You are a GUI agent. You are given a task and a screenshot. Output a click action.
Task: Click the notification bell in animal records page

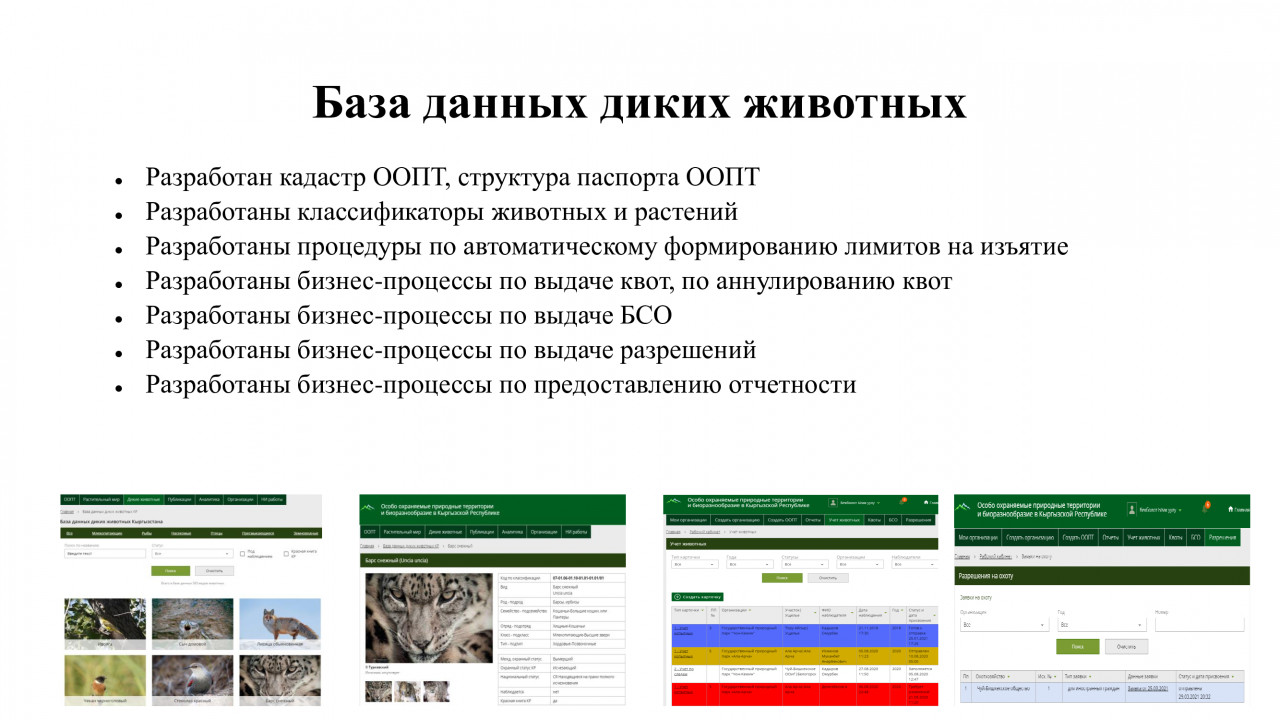pyautogui.click(x=903, y=501)
